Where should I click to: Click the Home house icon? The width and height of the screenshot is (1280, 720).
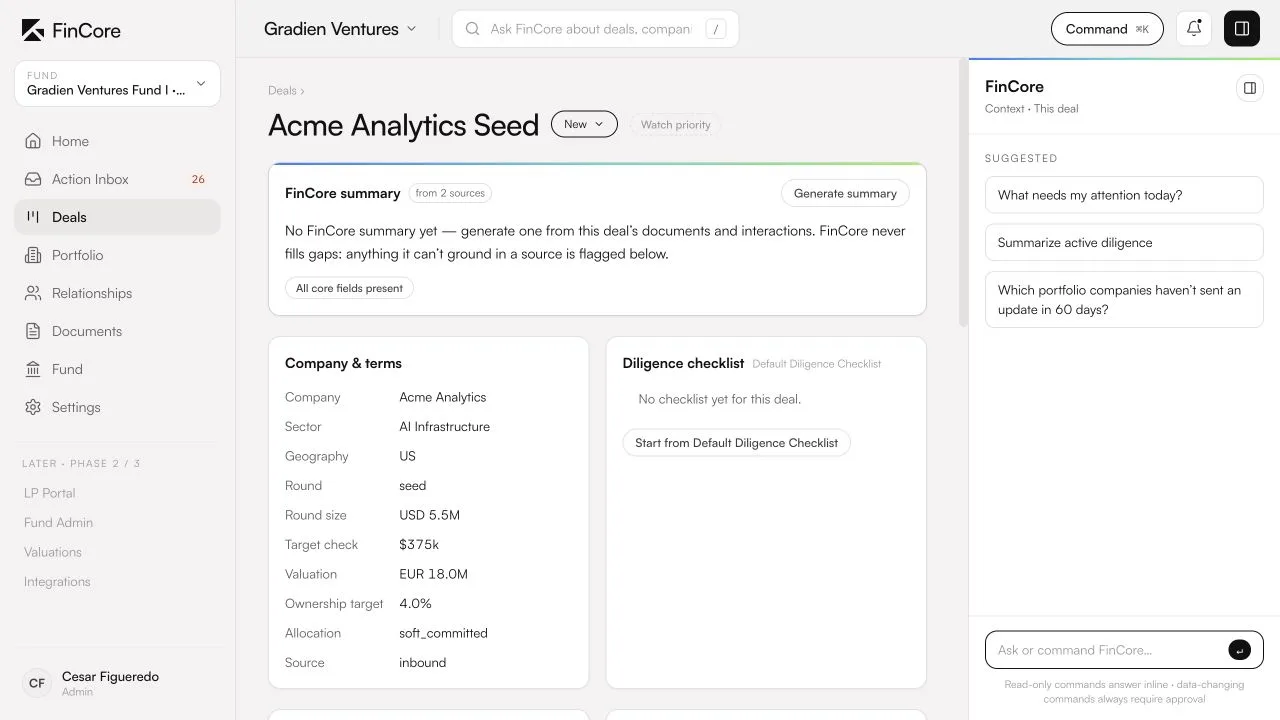click(33, 141)
